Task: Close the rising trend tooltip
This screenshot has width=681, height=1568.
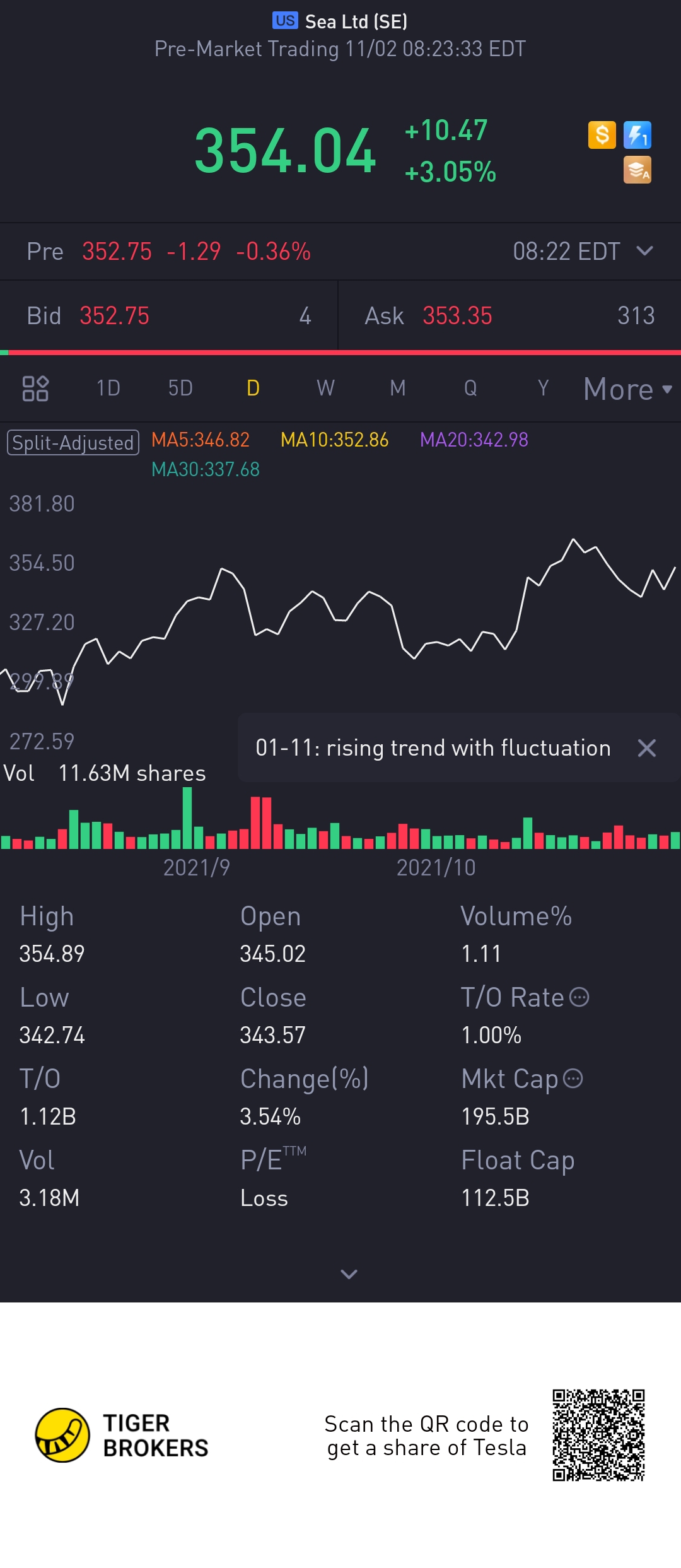Action: coord(647,748)
